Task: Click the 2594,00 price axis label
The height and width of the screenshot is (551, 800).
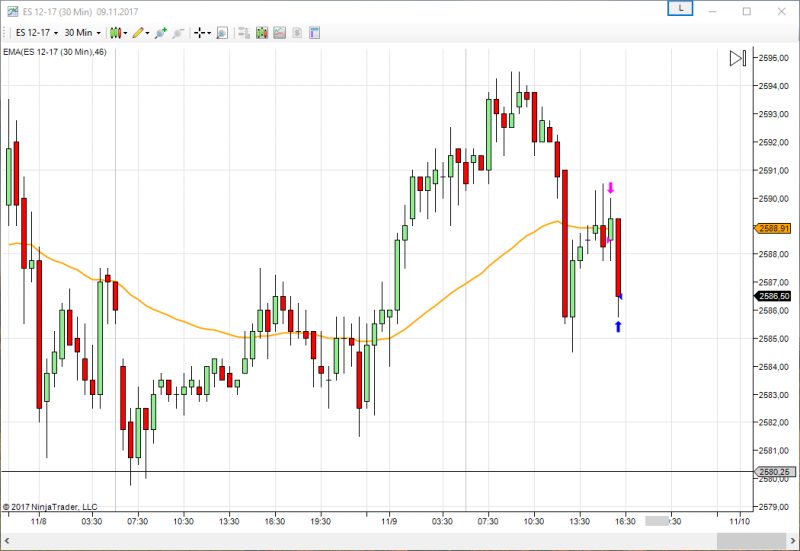Action: pos(774,86)
